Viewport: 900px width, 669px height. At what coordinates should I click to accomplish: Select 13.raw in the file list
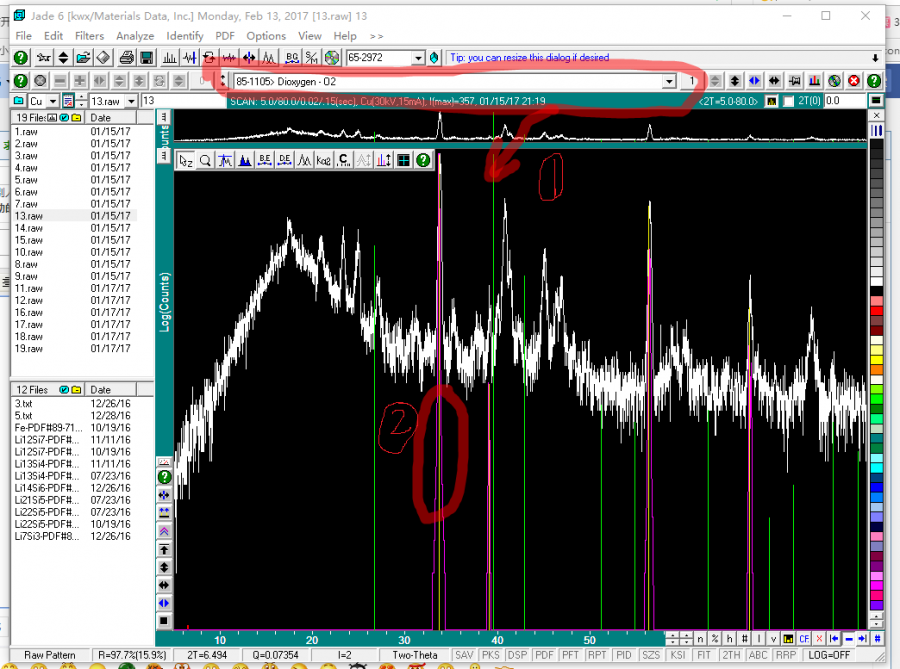point(27,216)
